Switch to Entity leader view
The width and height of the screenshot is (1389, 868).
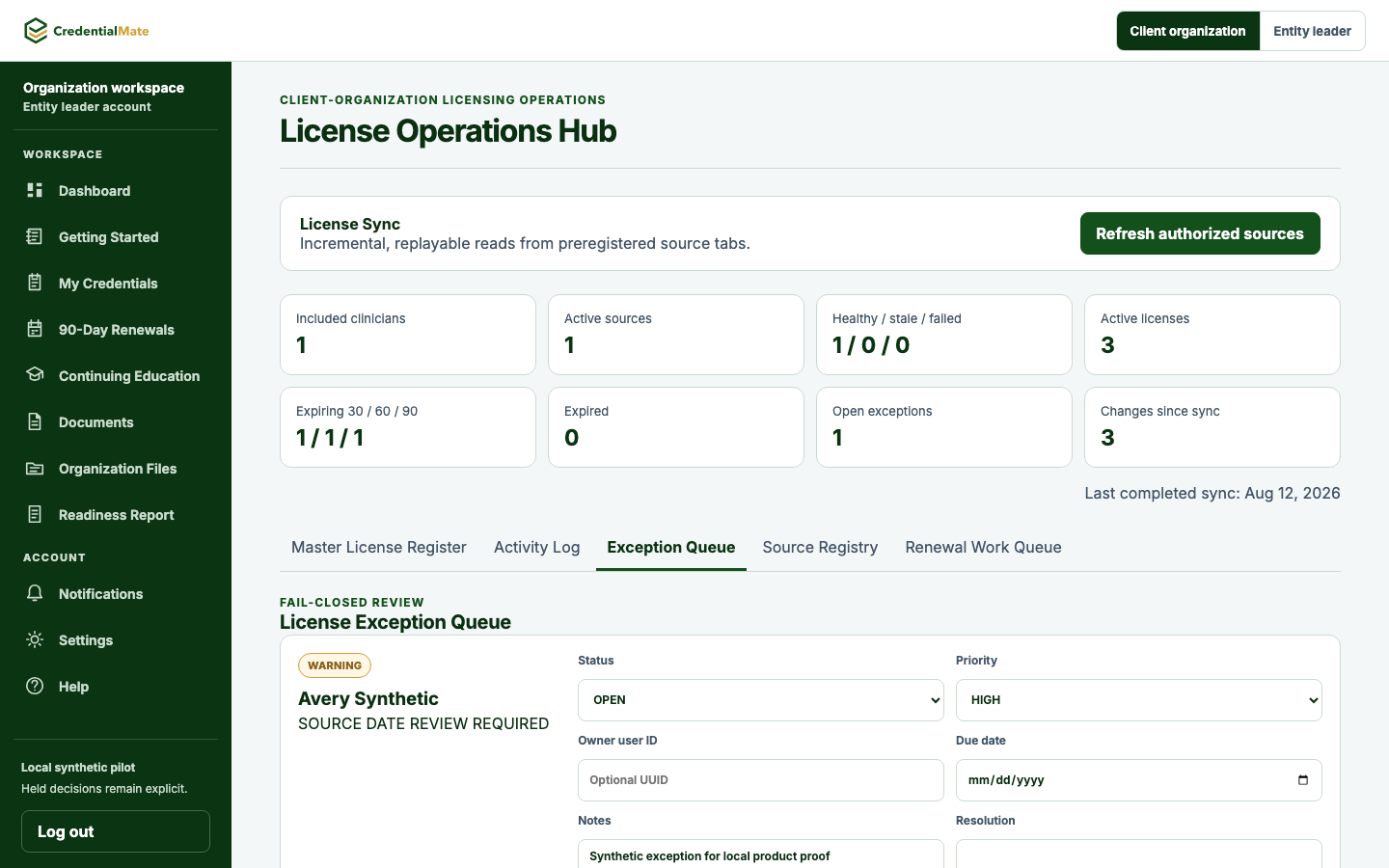(1312, 31)
